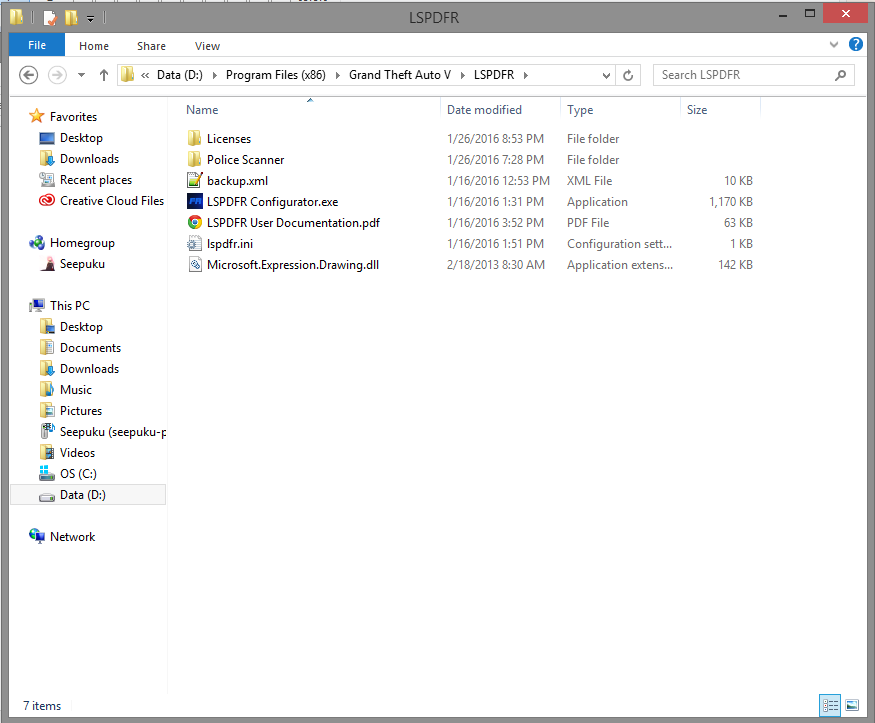This screenshot has width=875, height=723.
Task: Click the Properties quick access icon
Action: tap(50, 18)
